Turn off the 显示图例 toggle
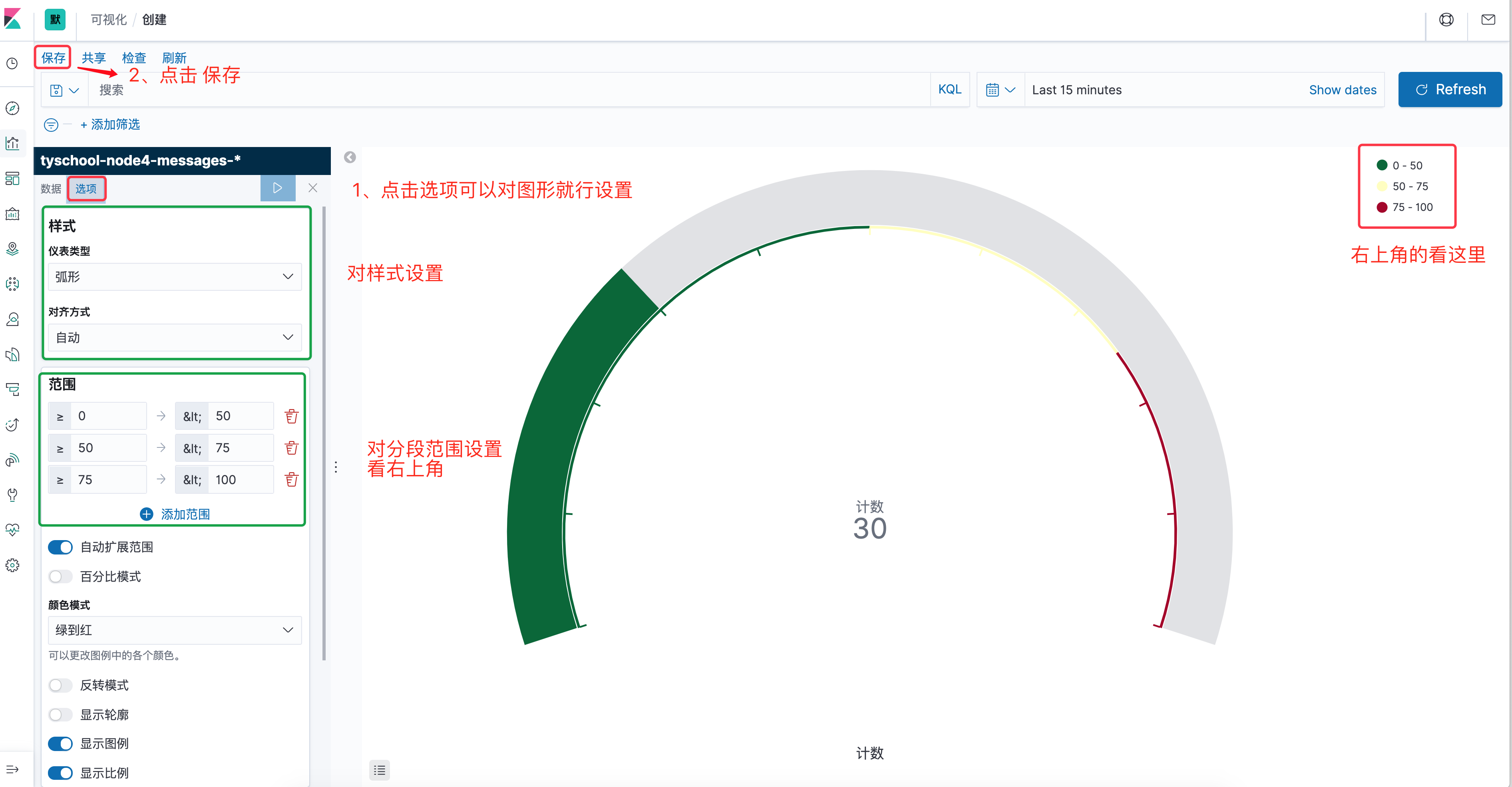 [60, 743]
